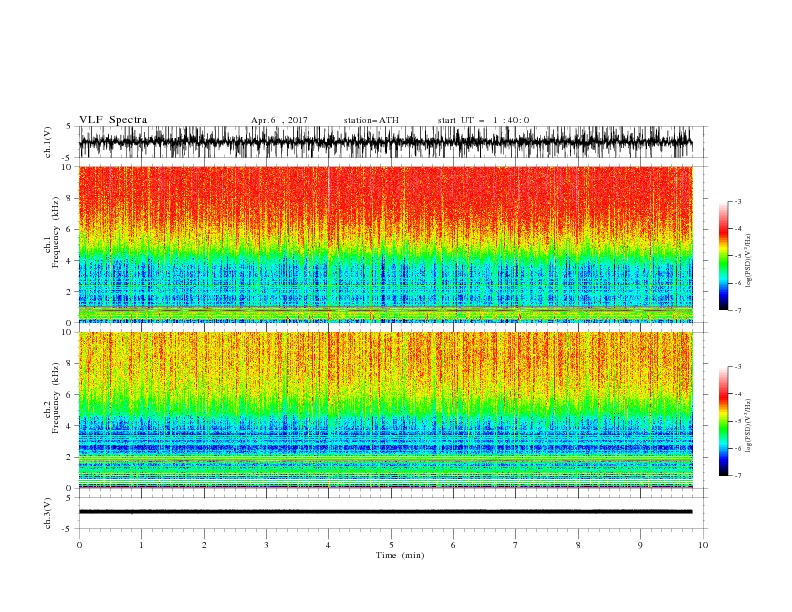The width and height of the screenshot is (792, 612).
Task: Click the time axis tick label "10"
Action: point(703,545)
